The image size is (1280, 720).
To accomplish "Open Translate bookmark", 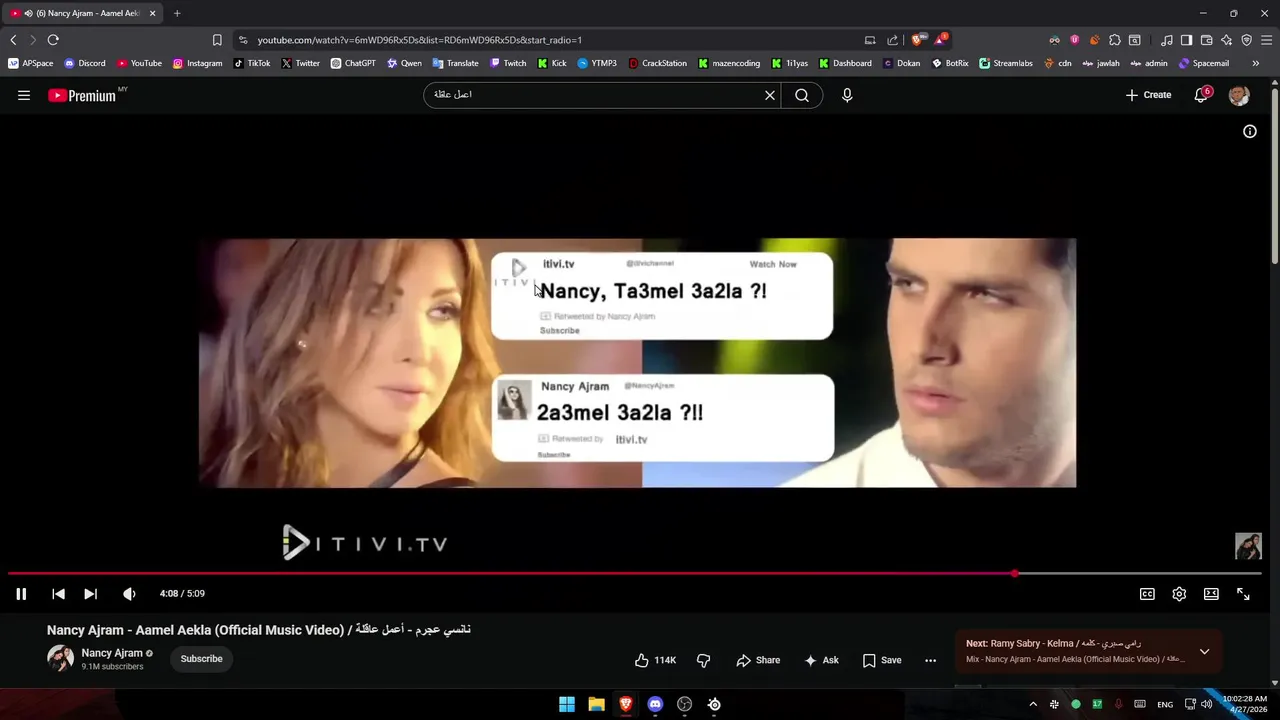I will (x=455, y=63).
